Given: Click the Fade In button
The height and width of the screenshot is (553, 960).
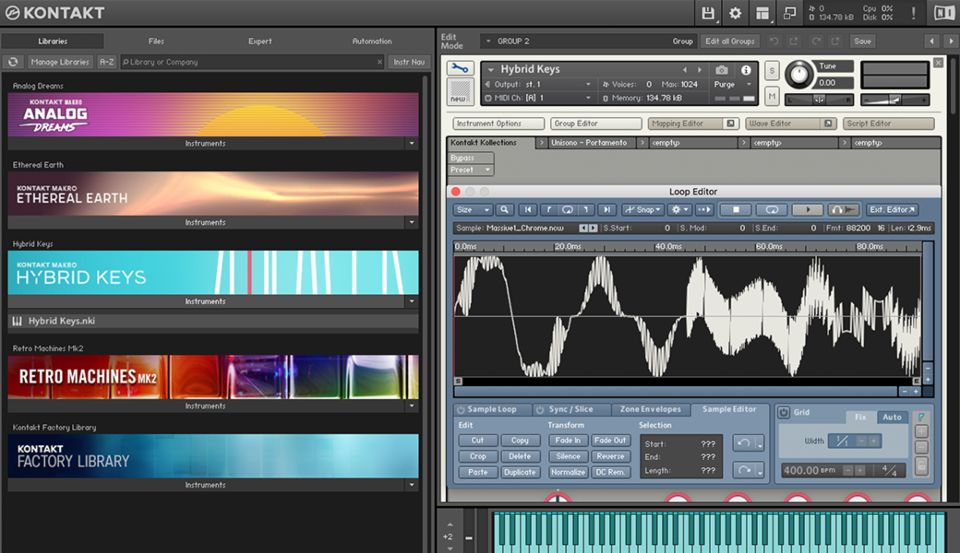Looking at the screenshot, I should click(568, 440).
